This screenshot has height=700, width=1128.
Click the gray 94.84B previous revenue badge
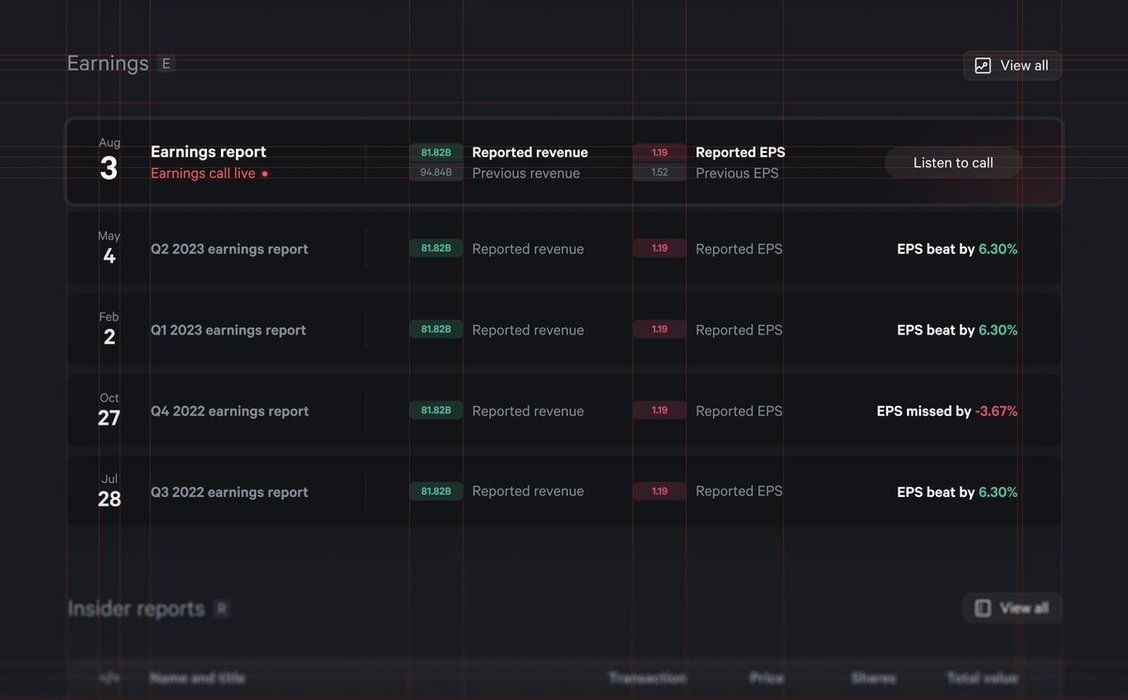[x=436, y=173]
